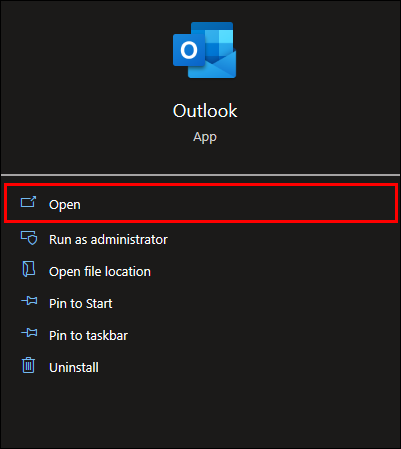This screenshot has width=401, height=449.
Task: Select the Open menu entry
Action: (201, 204)
